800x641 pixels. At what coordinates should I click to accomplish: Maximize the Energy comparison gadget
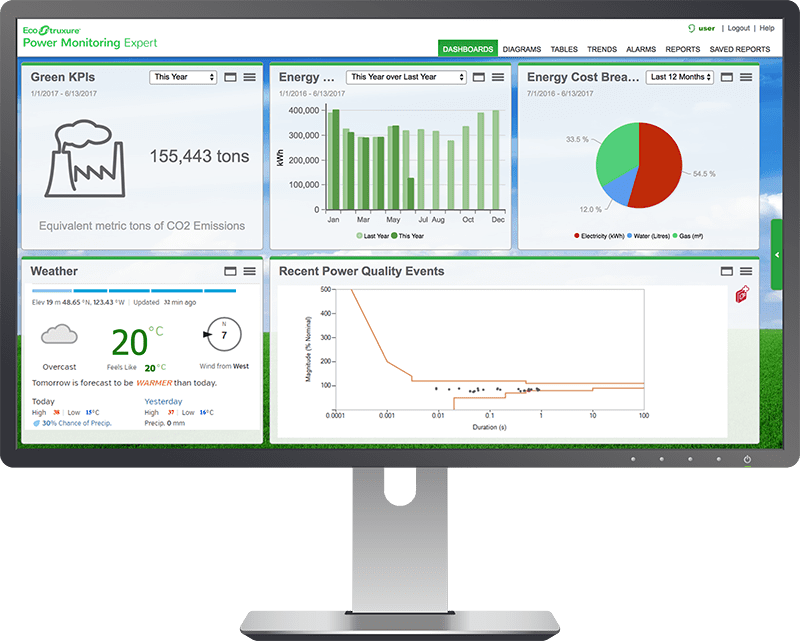[x=480, y=77]
